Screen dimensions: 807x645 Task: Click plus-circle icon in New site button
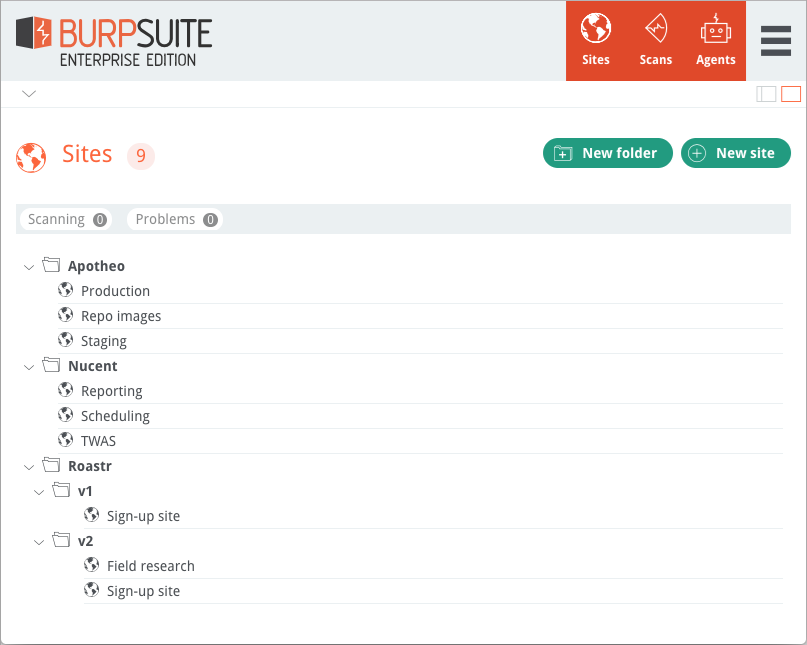[x=697, y=153]
